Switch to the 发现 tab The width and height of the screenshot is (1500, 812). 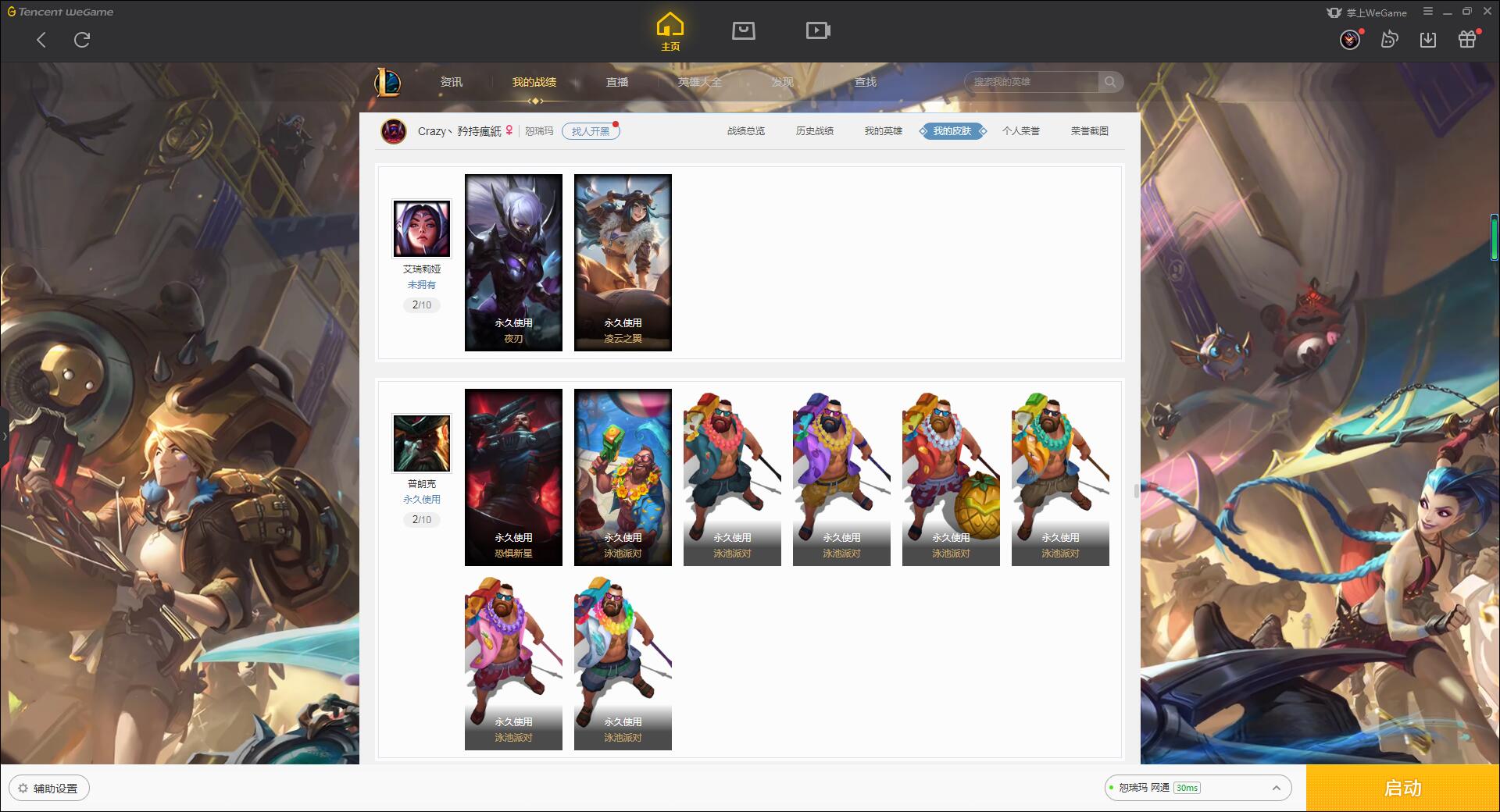(x=783, y=82)
